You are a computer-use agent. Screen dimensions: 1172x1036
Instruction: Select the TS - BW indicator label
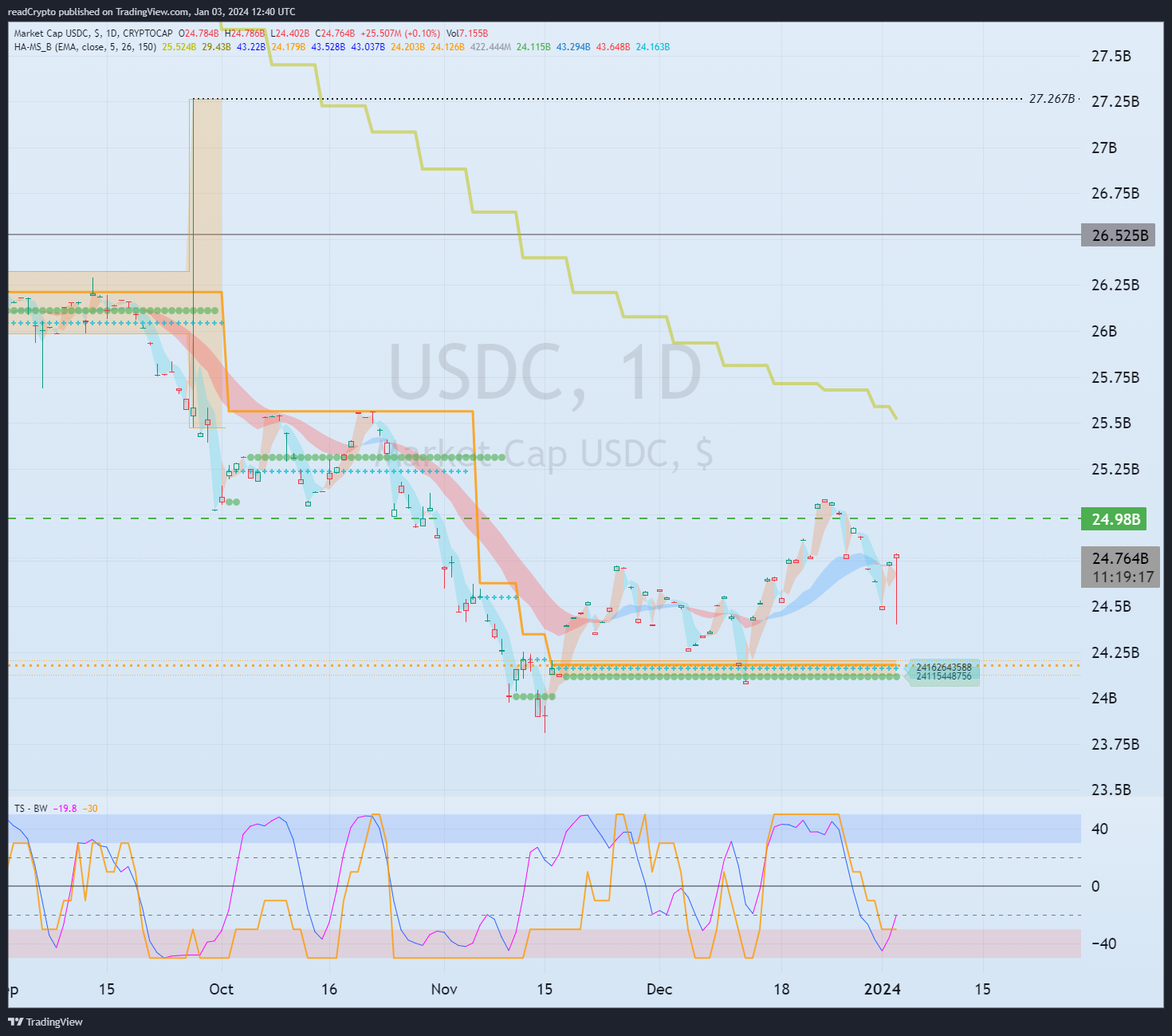tap(30, 809)
